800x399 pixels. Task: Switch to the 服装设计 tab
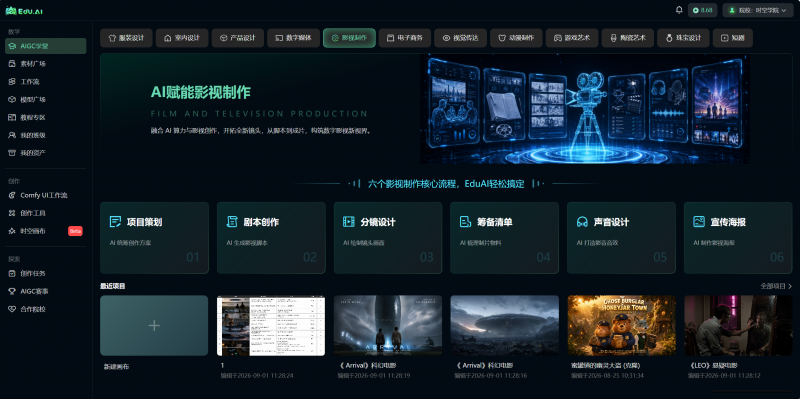126,38
